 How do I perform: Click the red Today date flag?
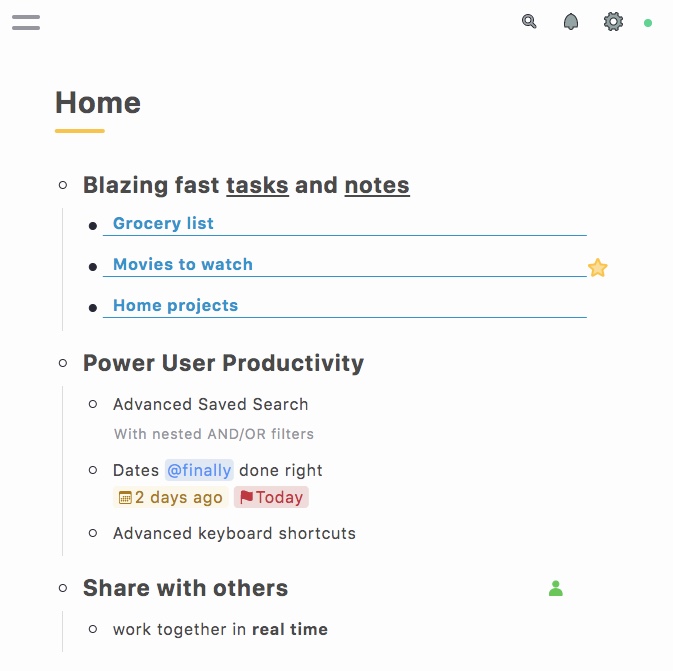pos(271,497)
